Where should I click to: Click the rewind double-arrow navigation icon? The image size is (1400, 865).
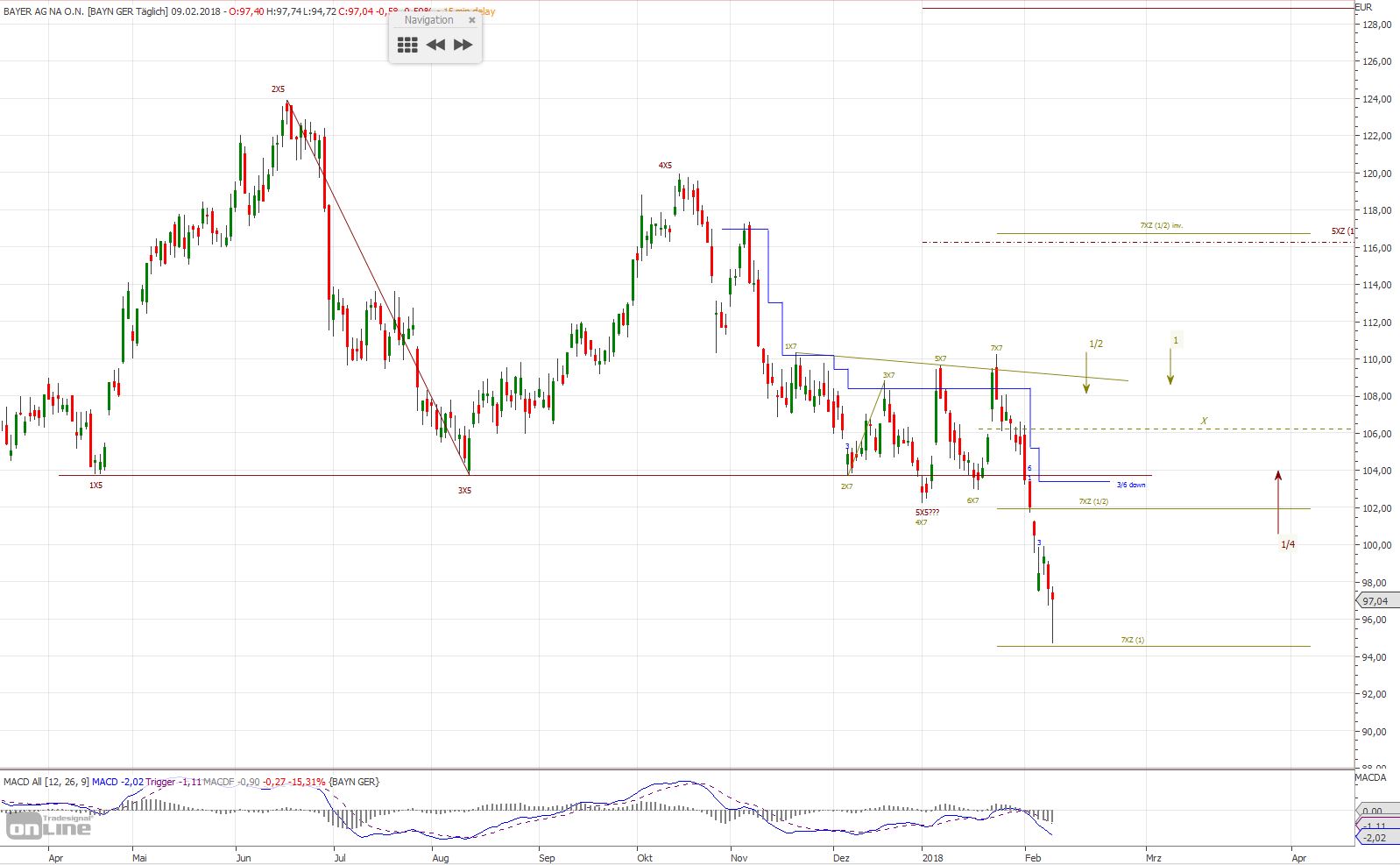coord(435,45)
